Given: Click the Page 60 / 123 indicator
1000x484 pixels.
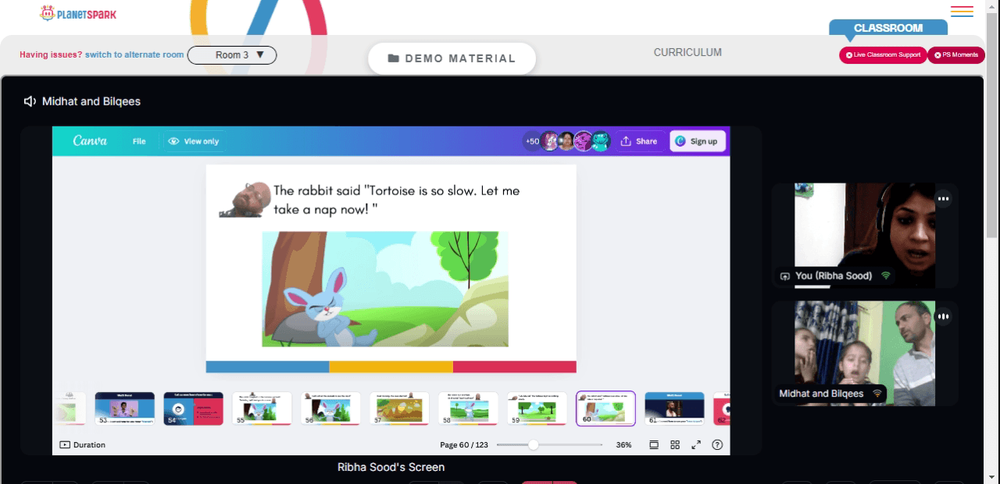Looking at the screenshot, I should 464,444.
